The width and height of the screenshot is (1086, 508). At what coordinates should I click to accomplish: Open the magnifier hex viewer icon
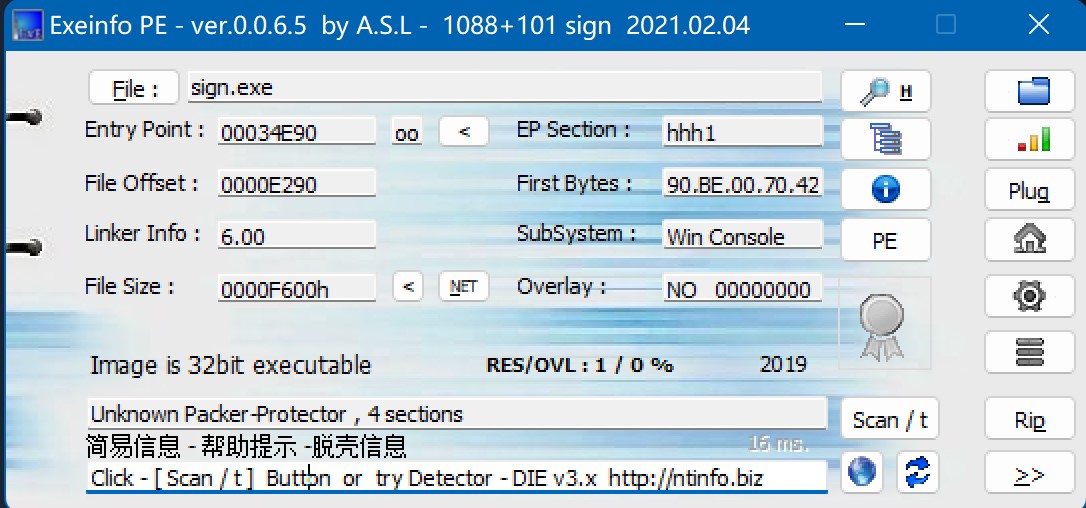pos(886,91)
